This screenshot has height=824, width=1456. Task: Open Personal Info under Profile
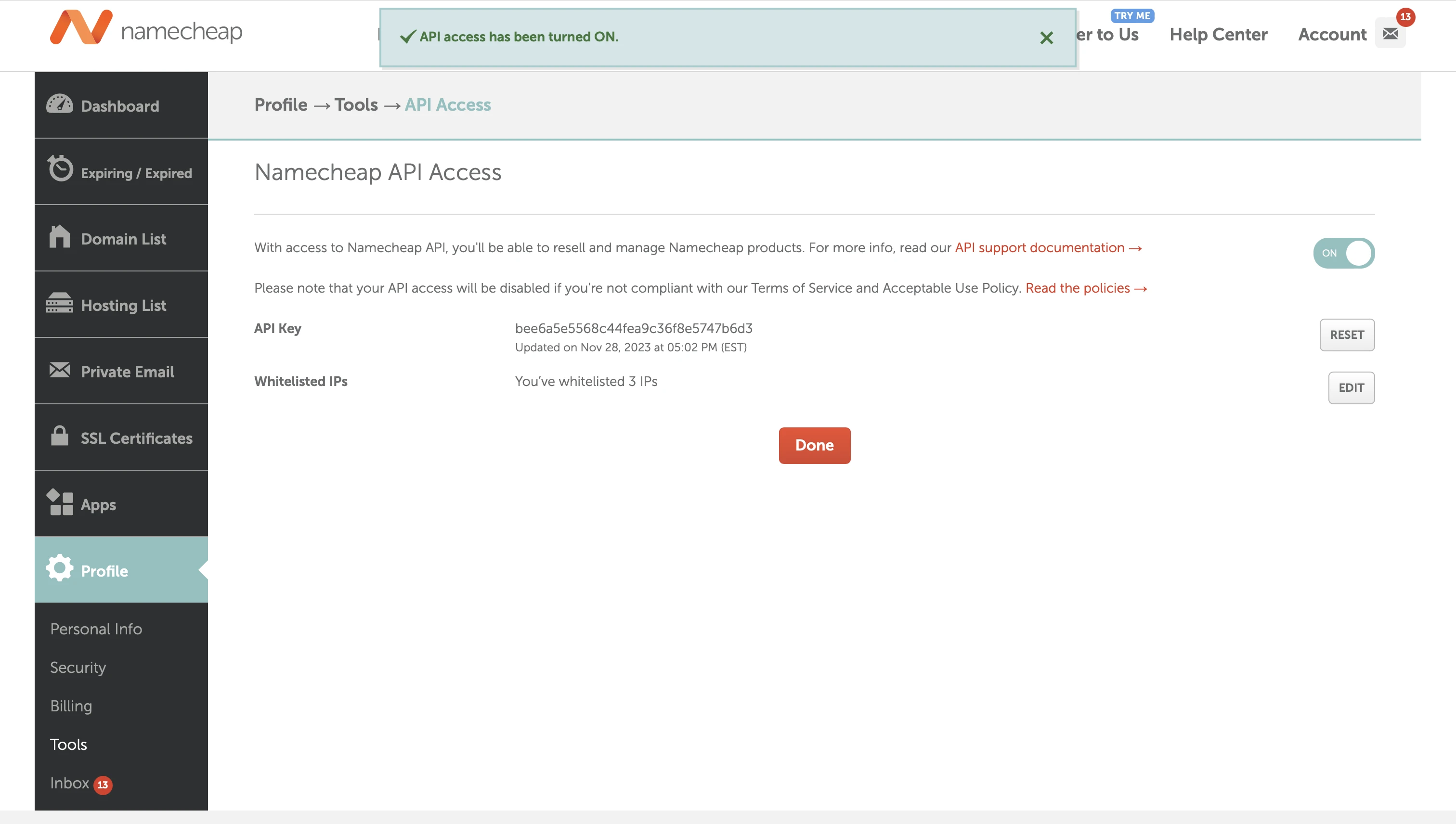(x=96, y=629)
